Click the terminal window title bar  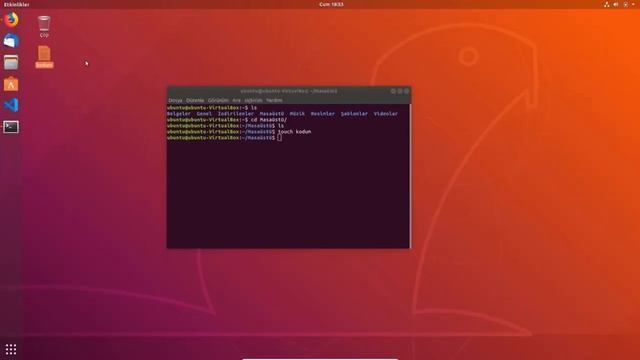tap(289, 91)
